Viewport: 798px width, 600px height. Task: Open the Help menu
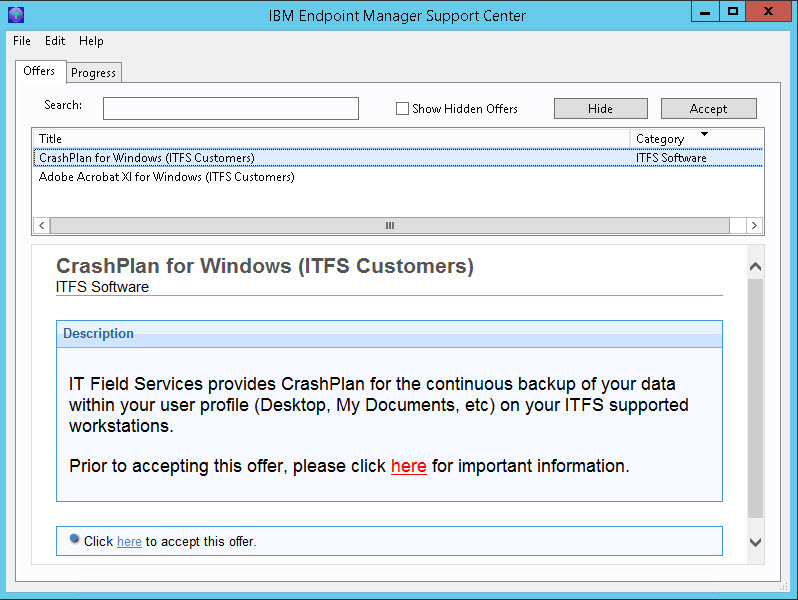click(x=91, y=41)
